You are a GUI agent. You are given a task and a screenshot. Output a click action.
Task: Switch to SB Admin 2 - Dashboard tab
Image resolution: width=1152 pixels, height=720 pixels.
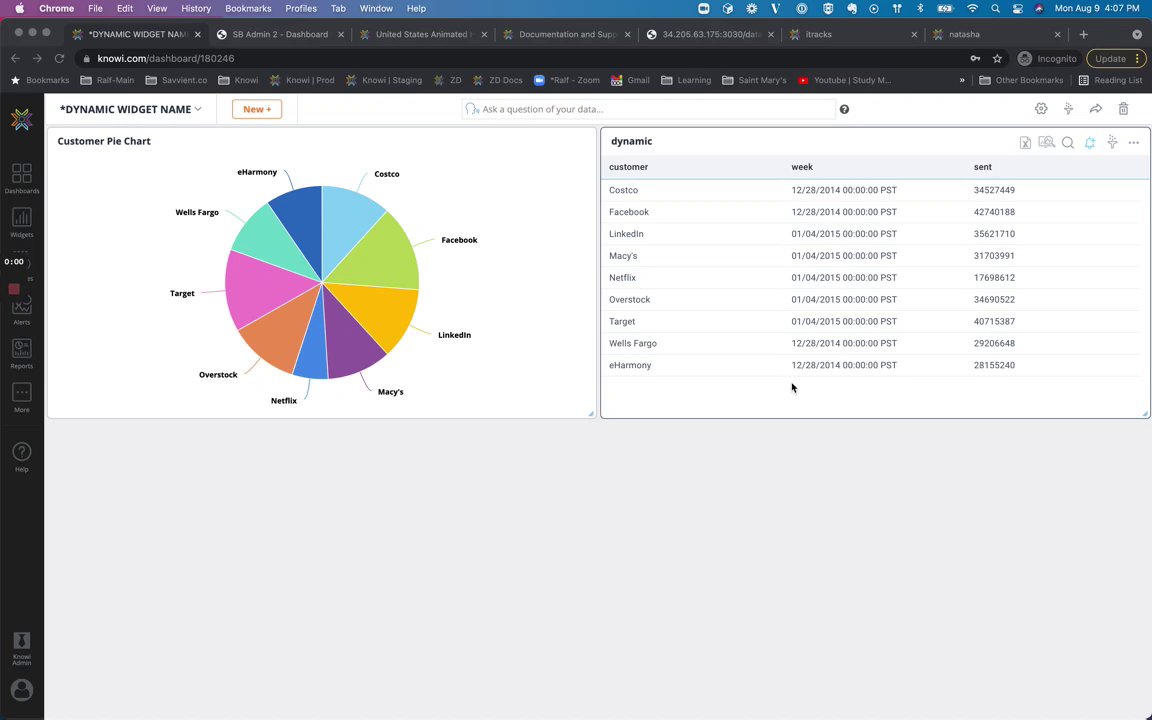(x=279, y=35)
